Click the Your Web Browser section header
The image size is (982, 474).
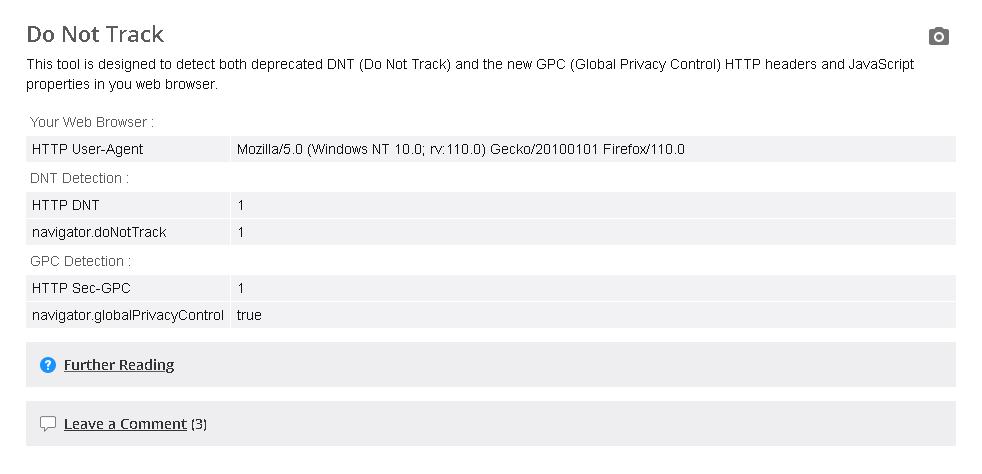coord(92,122)
